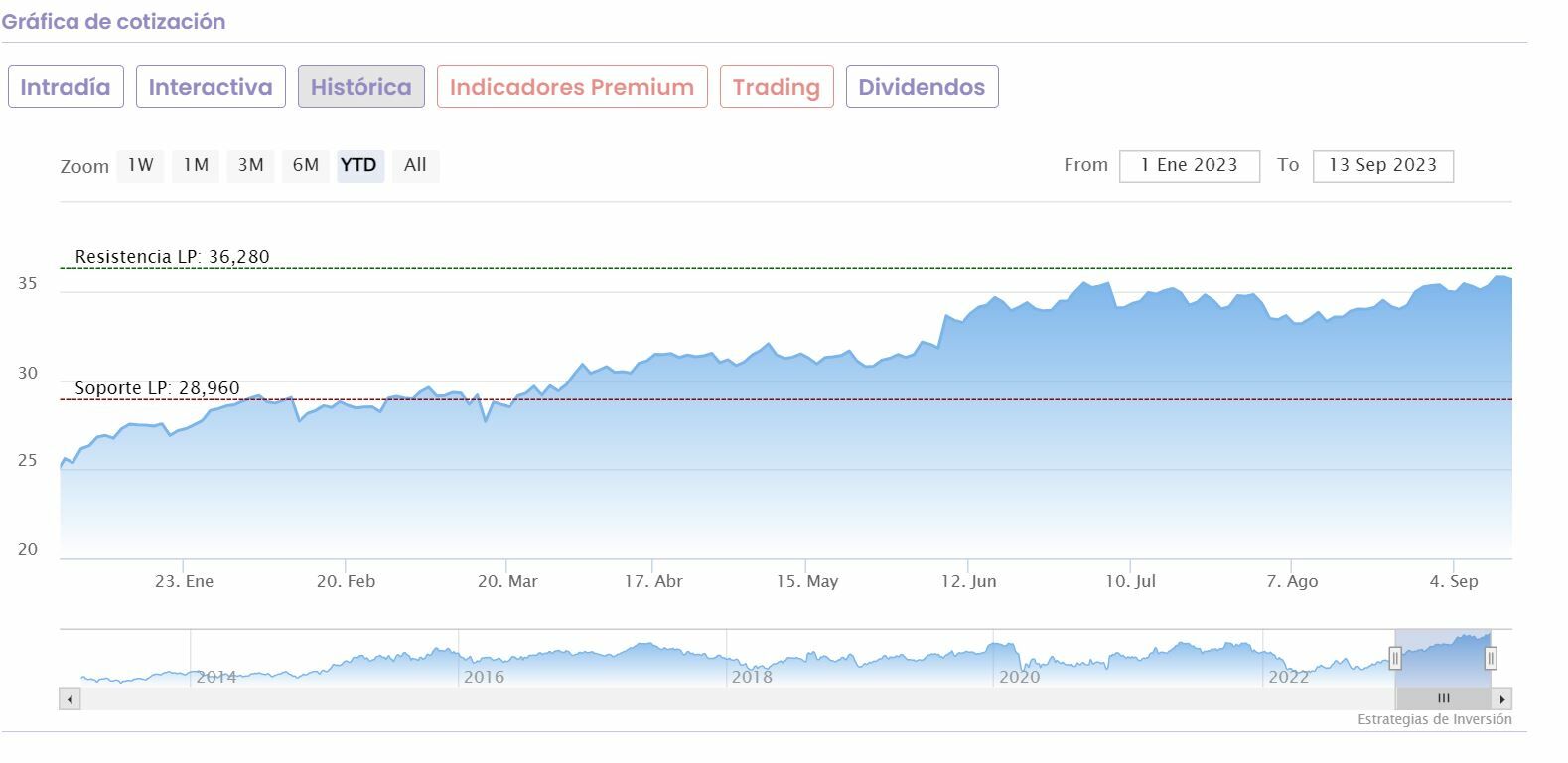This screenshot has width=1568, height=763.
Task: Open Indicadores Premium tab
Action: coord(572,87)
